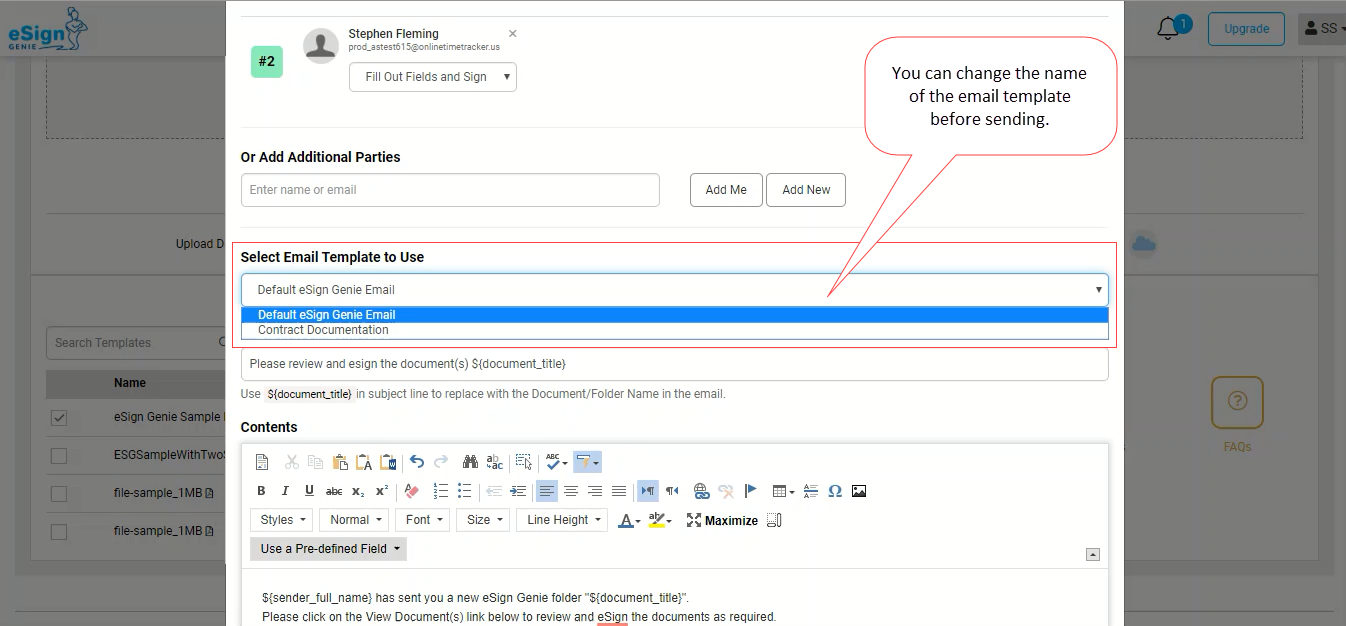The height and width of the screenshot is (626, 1346).
Task: Click the Upgrade button
Action: tap(1246, 29)
